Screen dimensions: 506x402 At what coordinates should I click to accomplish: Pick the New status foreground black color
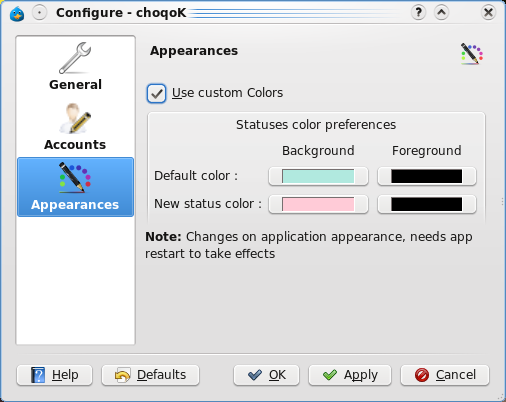tap(427, 204)
